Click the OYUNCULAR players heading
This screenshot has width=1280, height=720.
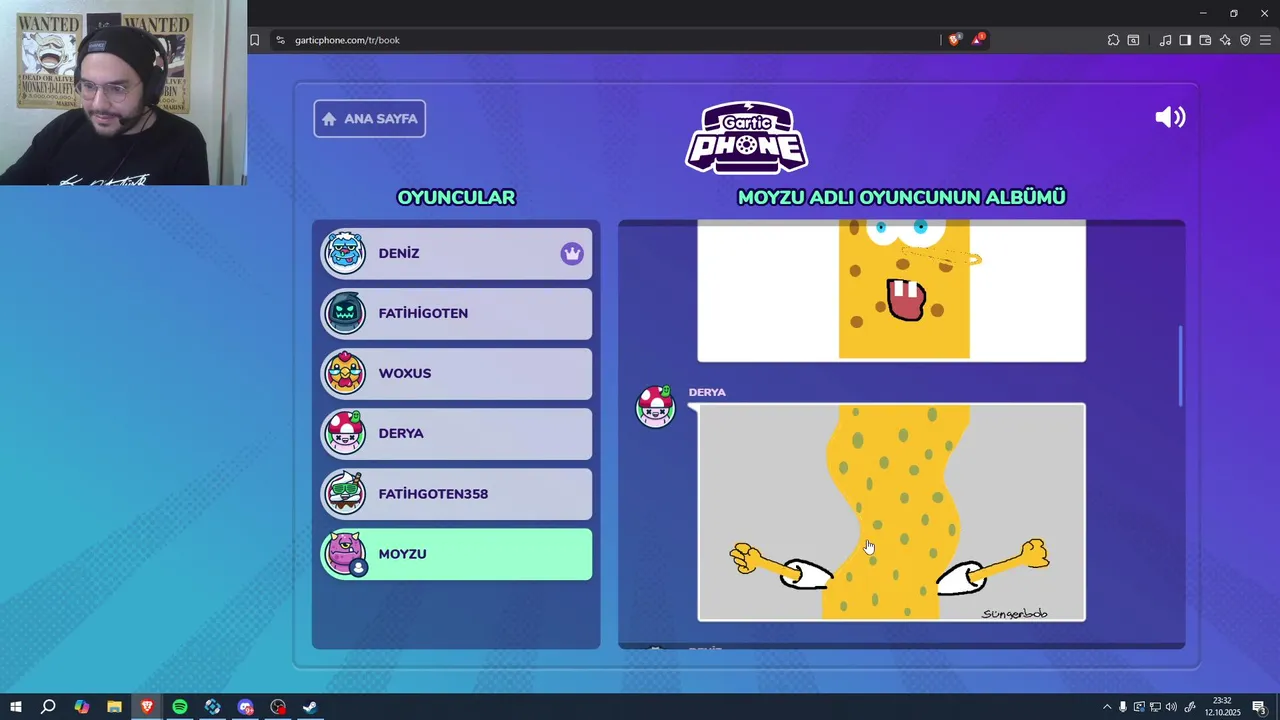tap(456, 197)
